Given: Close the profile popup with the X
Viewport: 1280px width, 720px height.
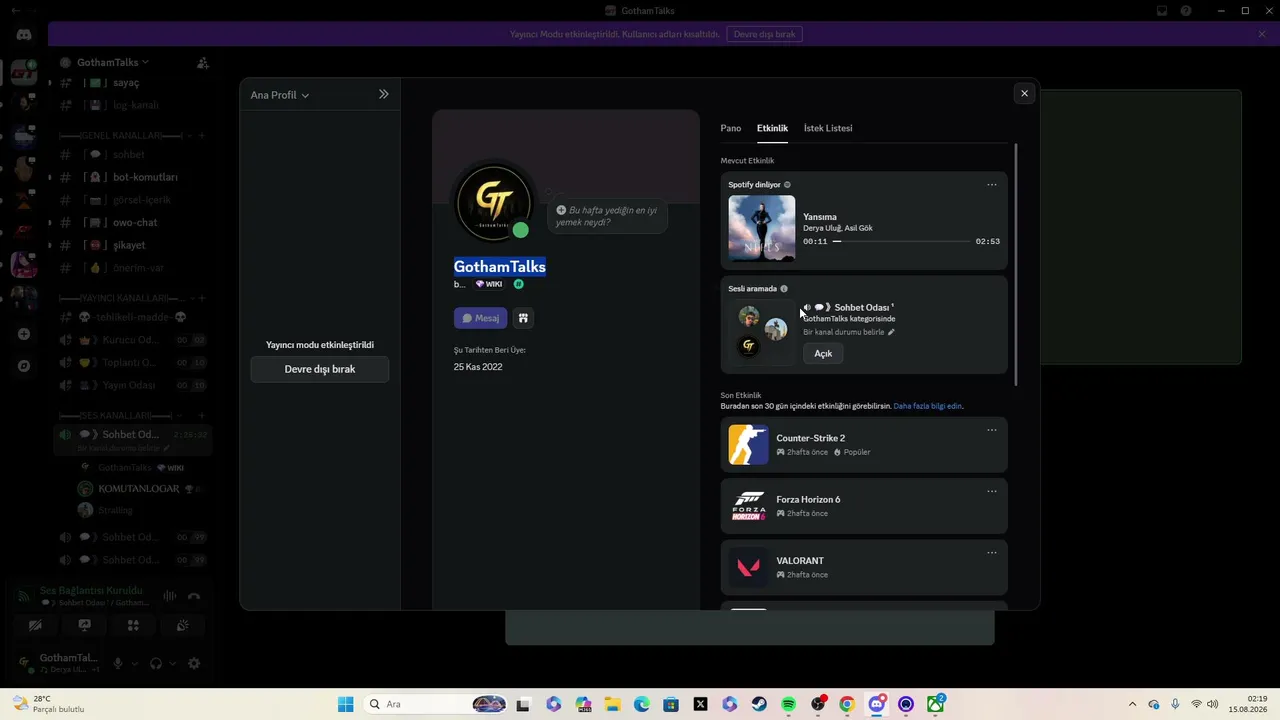Looking at the screenshot, I should click(1024, 93).
